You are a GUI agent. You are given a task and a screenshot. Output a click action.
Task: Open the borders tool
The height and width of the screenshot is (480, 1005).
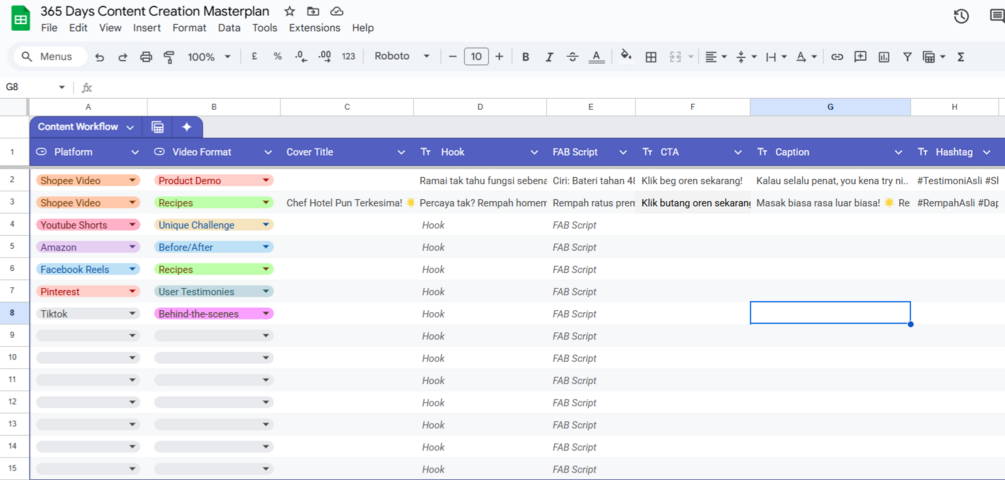651,57
